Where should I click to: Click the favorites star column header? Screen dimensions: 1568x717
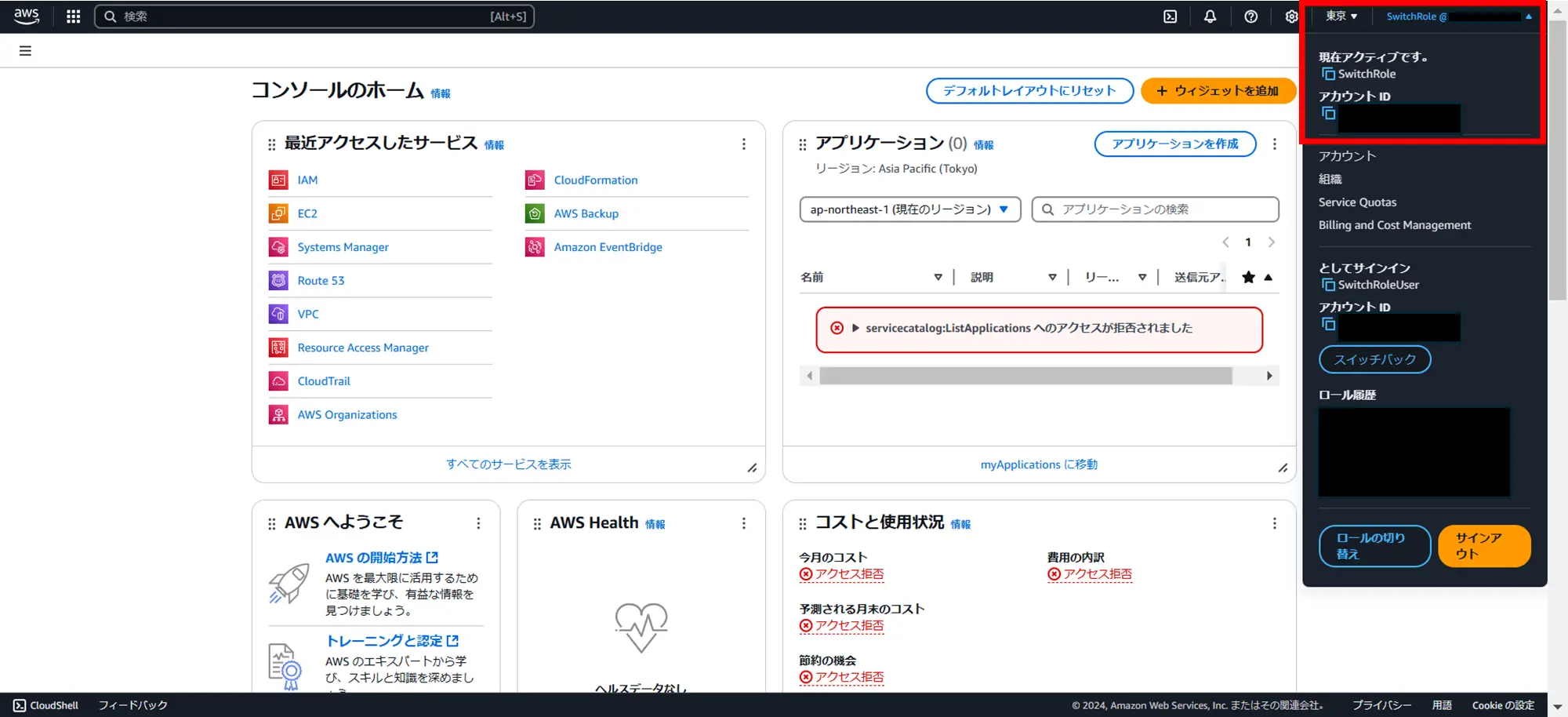pos(1249,277)
